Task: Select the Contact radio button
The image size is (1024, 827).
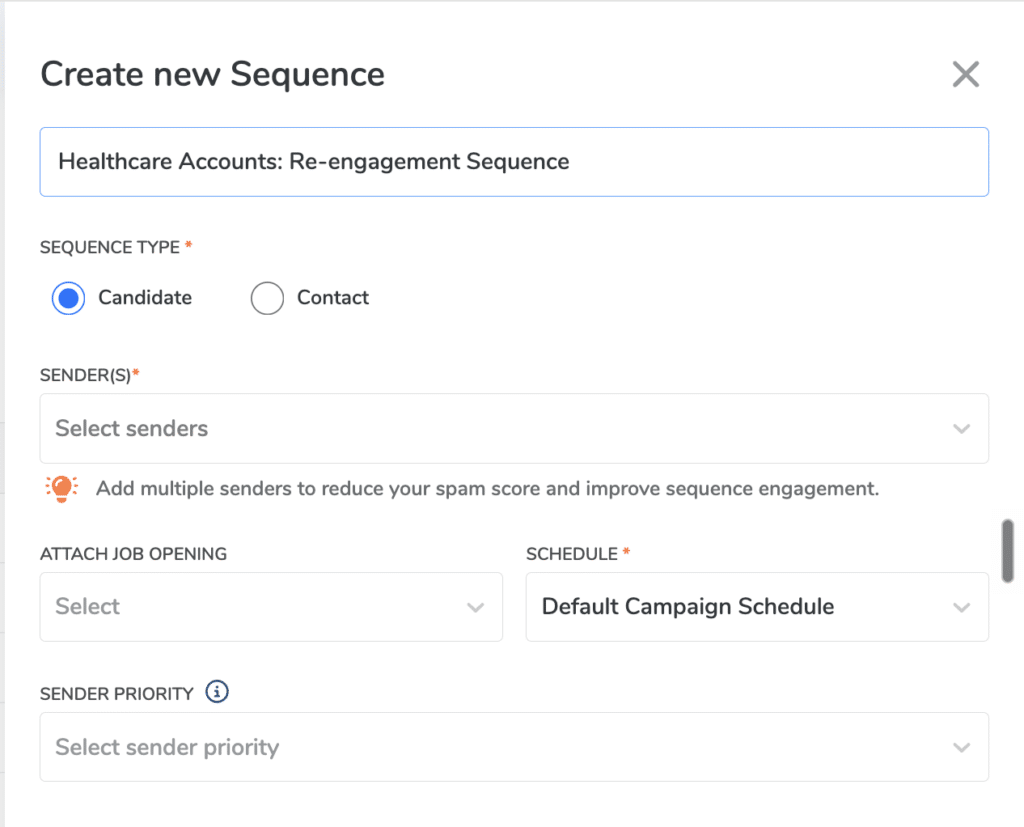Action: (x=267, y=298)
